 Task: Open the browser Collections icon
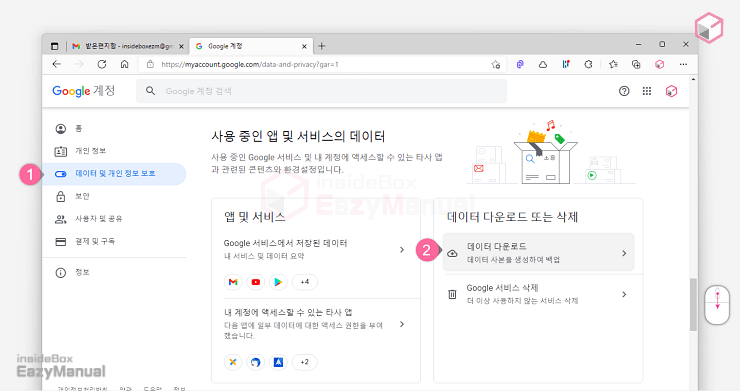point(636,64)
